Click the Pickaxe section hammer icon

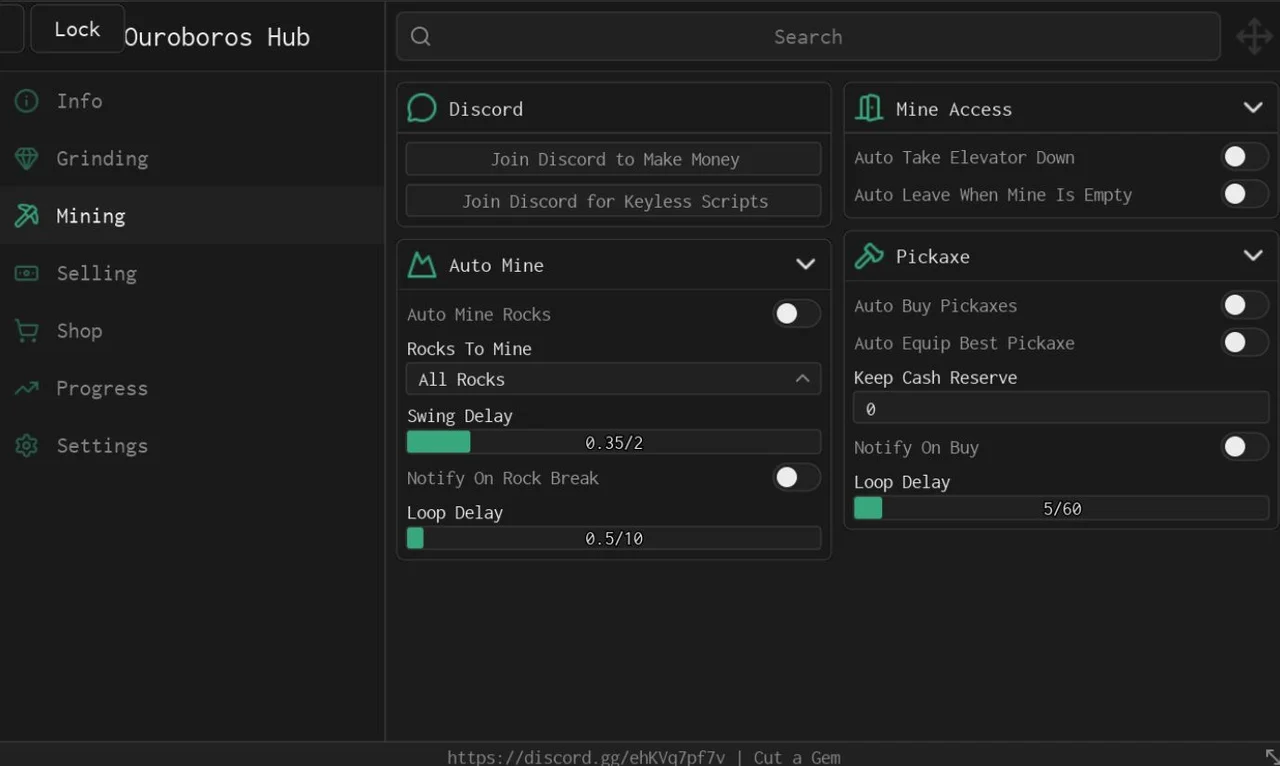[x=869, y=256]
